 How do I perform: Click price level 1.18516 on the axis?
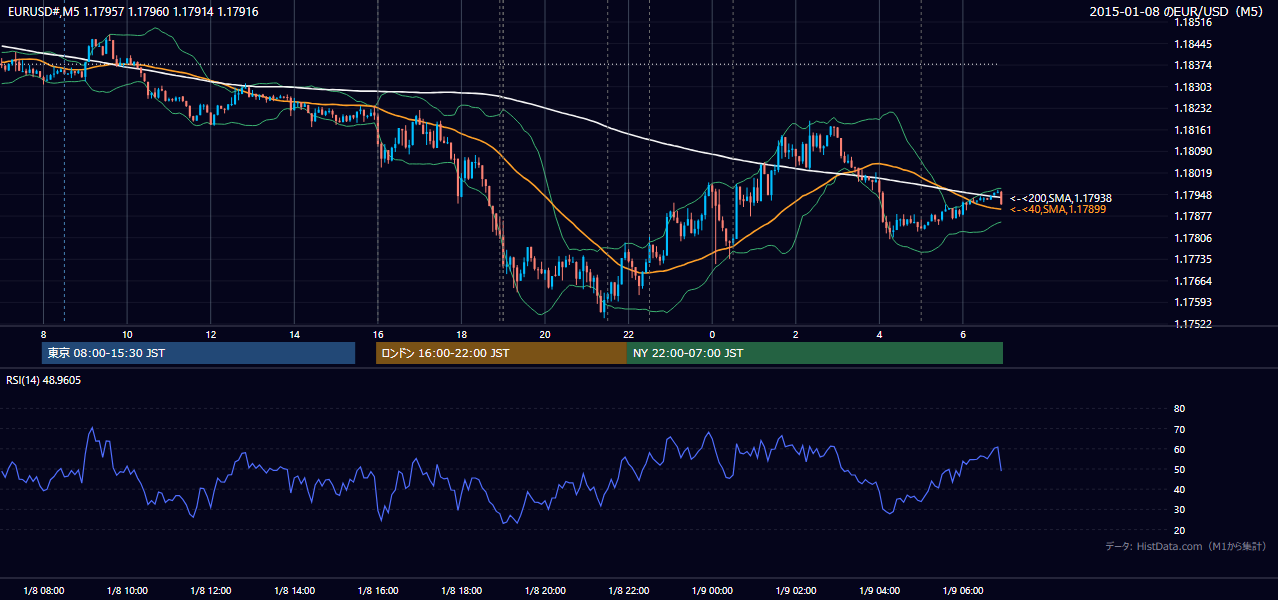pyautogui.click(x=1194, y=22)
